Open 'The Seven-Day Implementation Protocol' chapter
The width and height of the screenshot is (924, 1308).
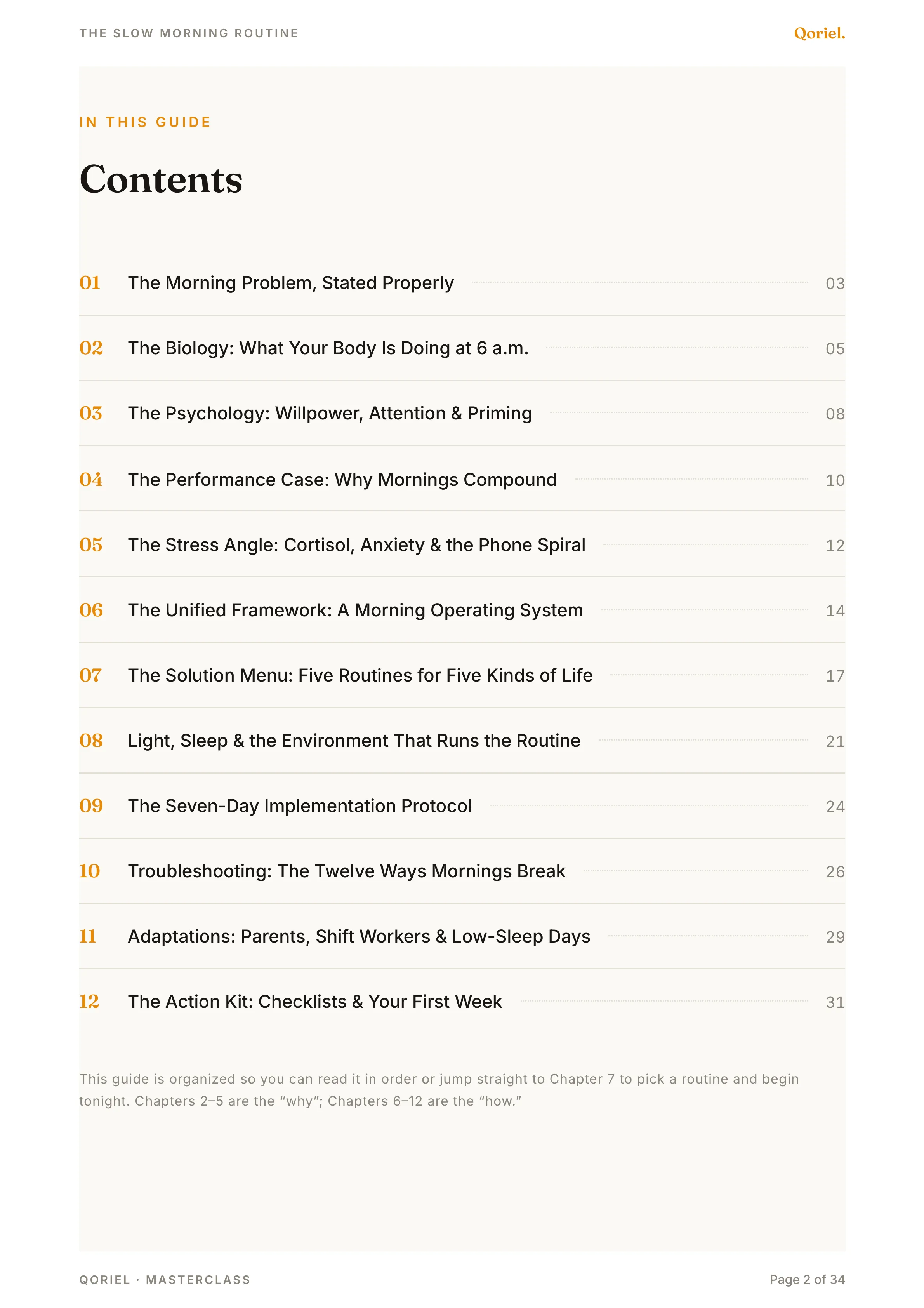click(300, 805)
